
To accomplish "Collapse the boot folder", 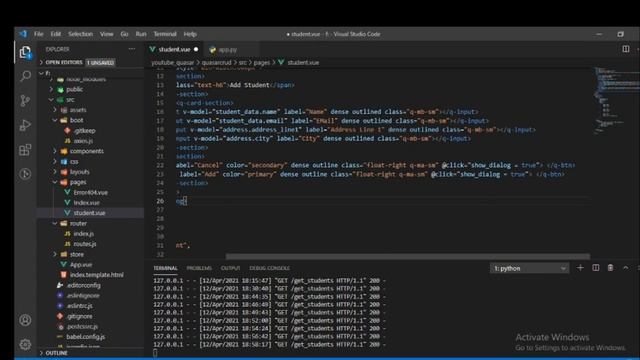I will click(76, 120).
